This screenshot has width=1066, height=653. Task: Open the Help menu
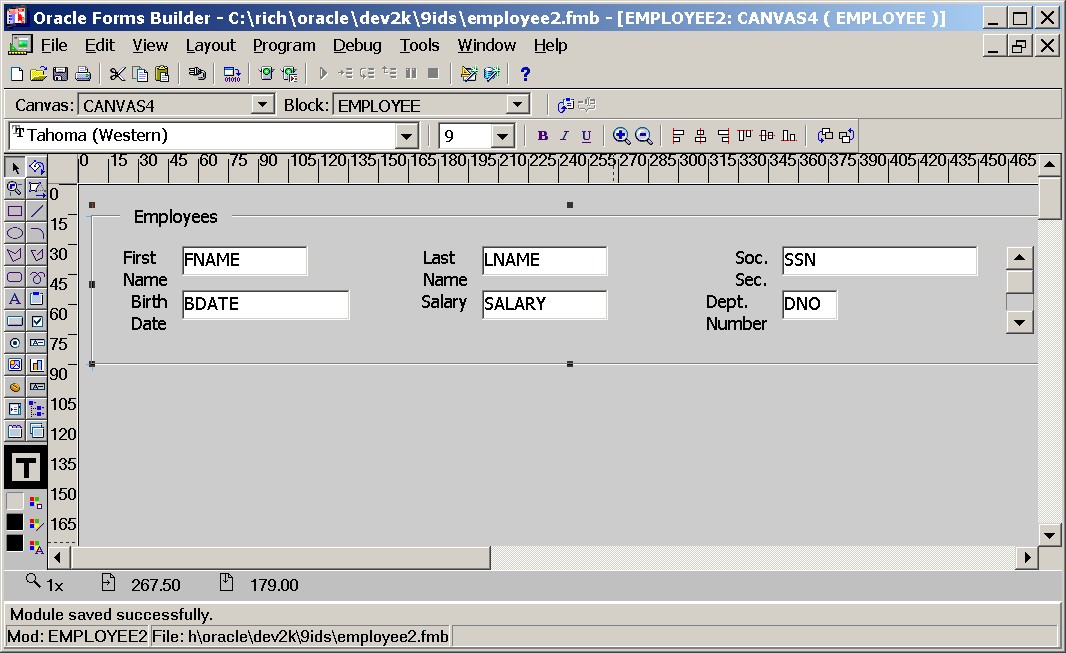pyautogui.click(x=551, y=46)
